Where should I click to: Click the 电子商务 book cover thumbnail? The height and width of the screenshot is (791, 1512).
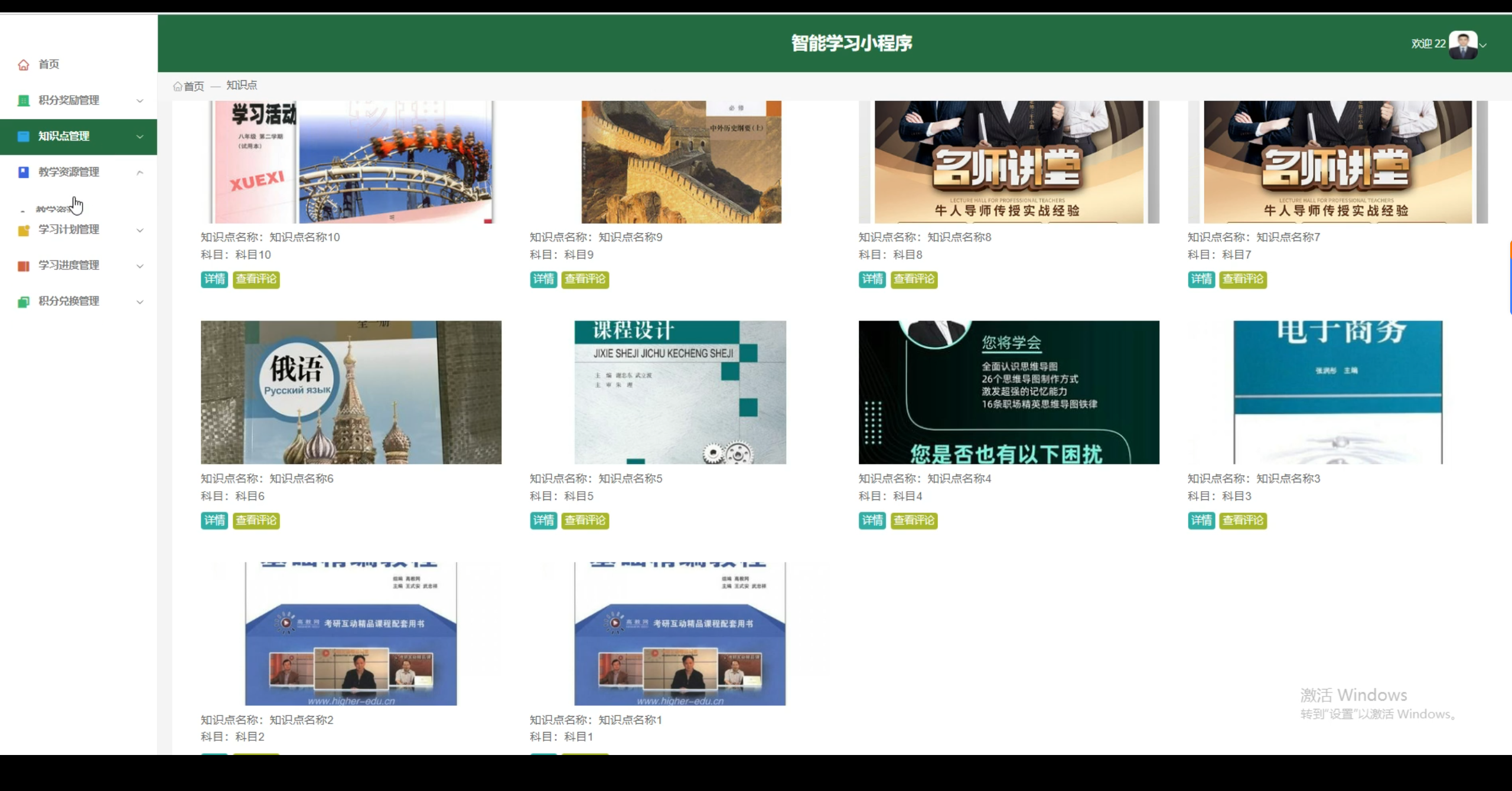1338,393
